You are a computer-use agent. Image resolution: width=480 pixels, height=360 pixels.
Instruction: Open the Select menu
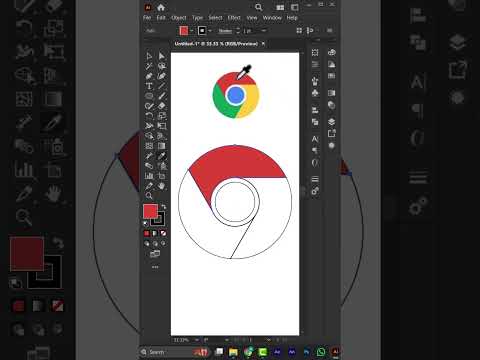215,18
